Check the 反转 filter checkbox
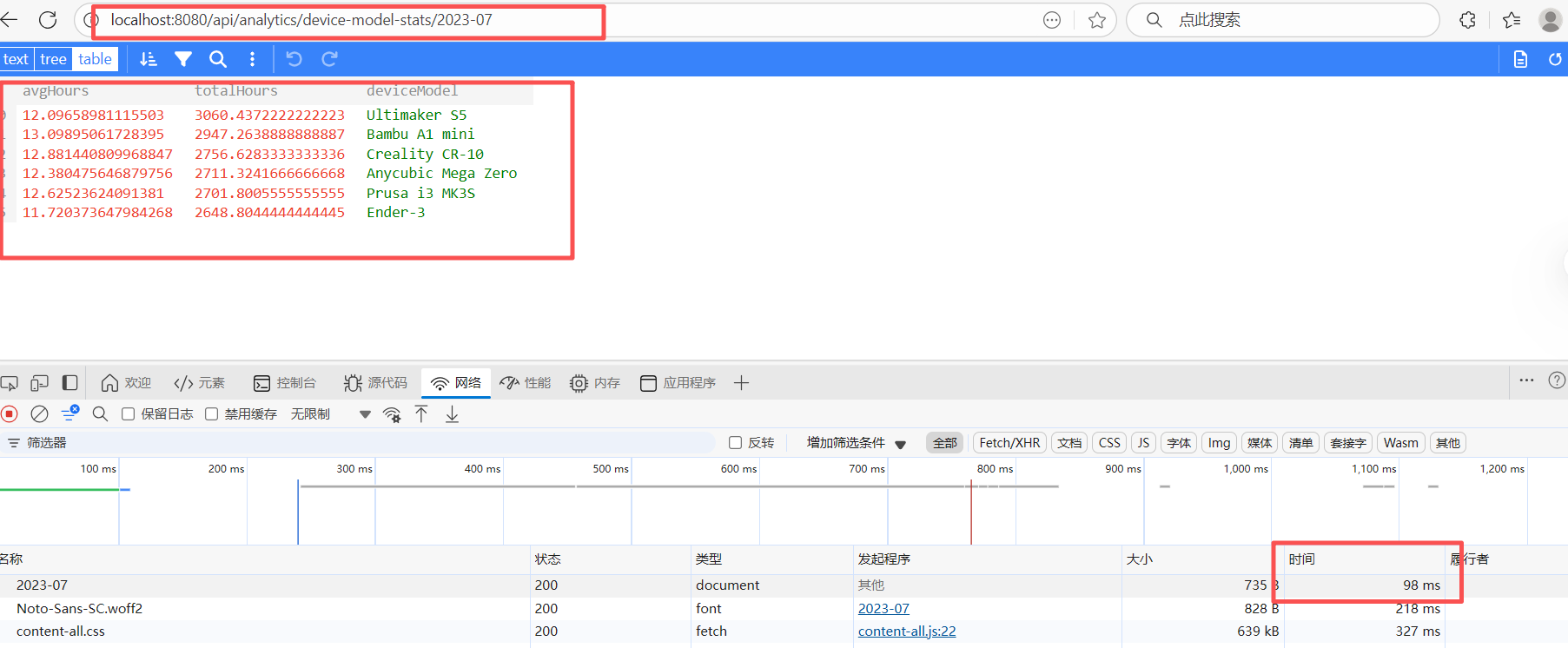1568x648 pixels. coord(735,443)
